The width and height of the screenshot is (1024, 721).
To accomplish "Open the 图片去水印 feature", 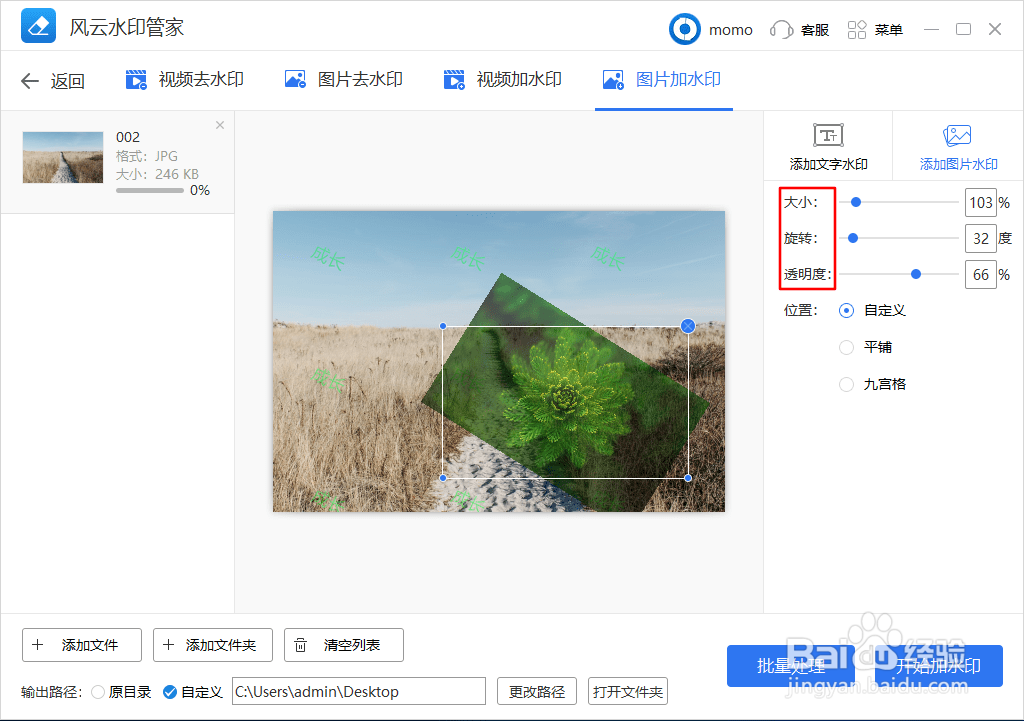I will pyautogui.click(x=343, y=81).
